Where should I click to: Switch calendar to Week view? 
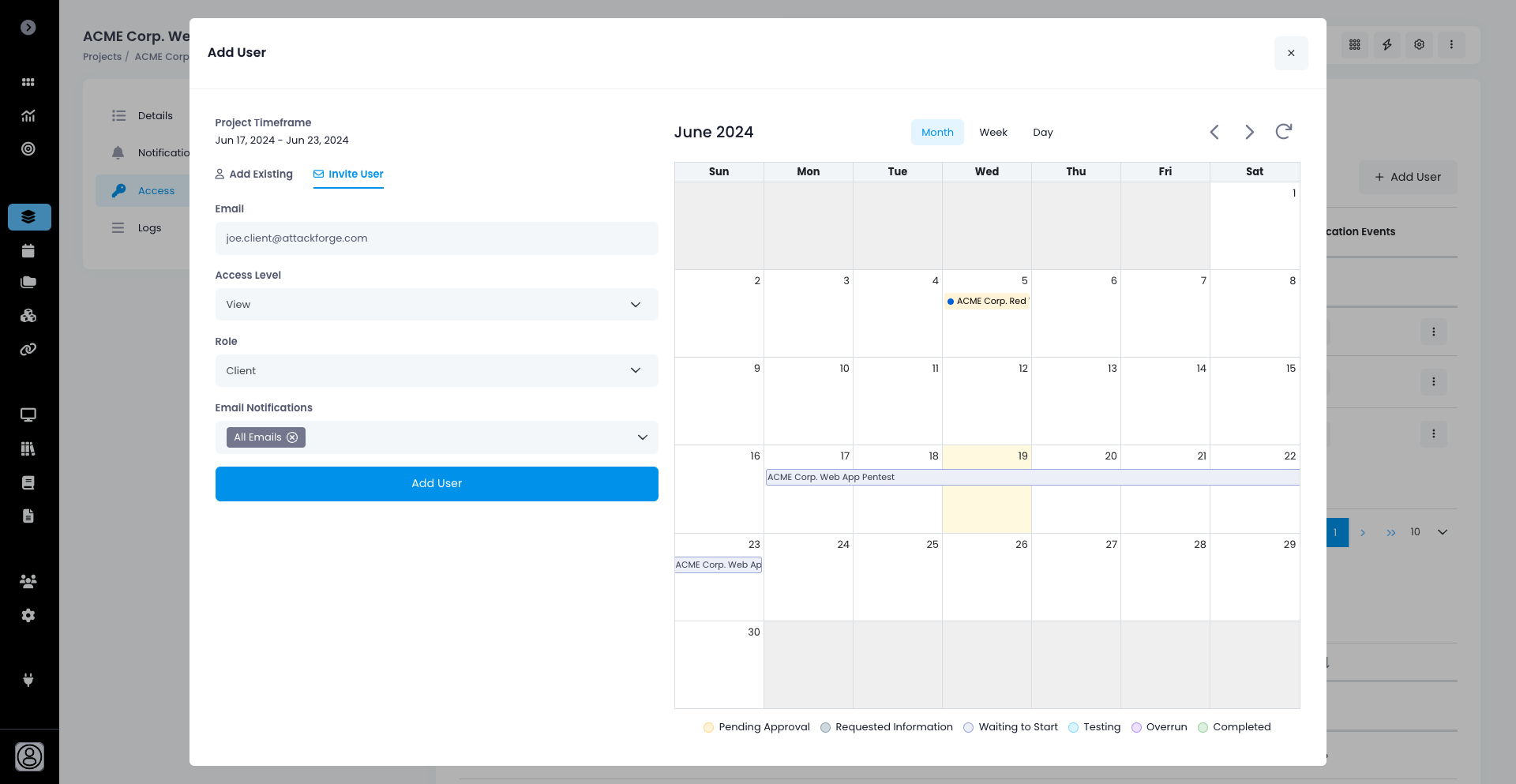pos(993,133)
